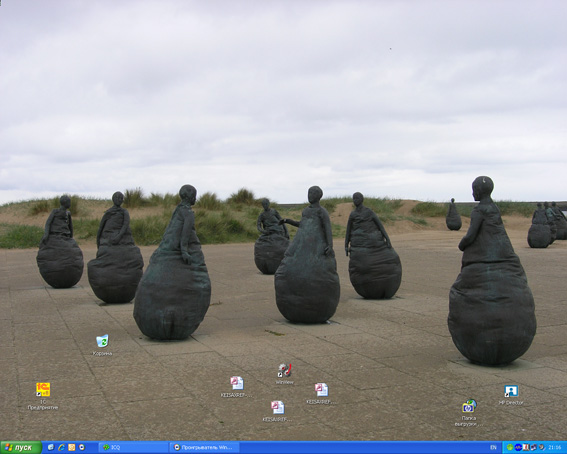567x454 pixels.
Task: Select the WinView desktop shortcut
Action: tap(285, 374)
